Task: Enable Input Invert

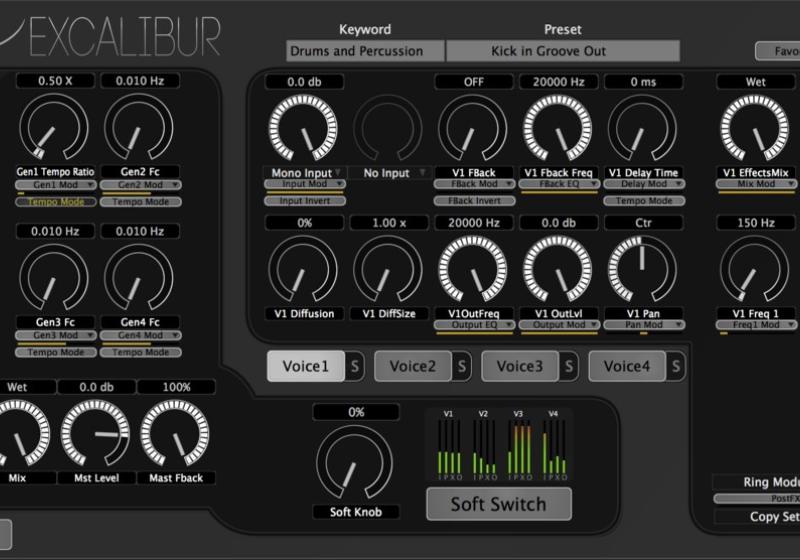Action: pyautogui.click(x=305, y=201)
